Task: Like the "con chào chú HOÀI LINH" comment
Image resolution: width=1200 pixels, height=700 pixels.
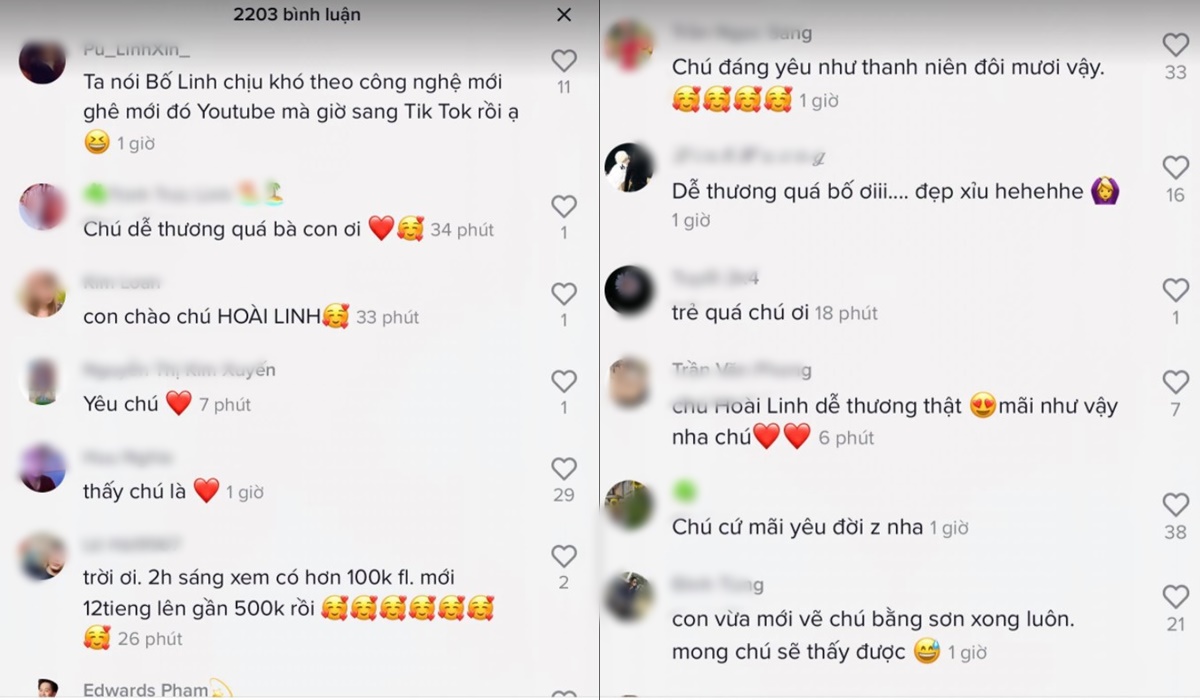Action: pyautogui.click(x=564, y=293)
